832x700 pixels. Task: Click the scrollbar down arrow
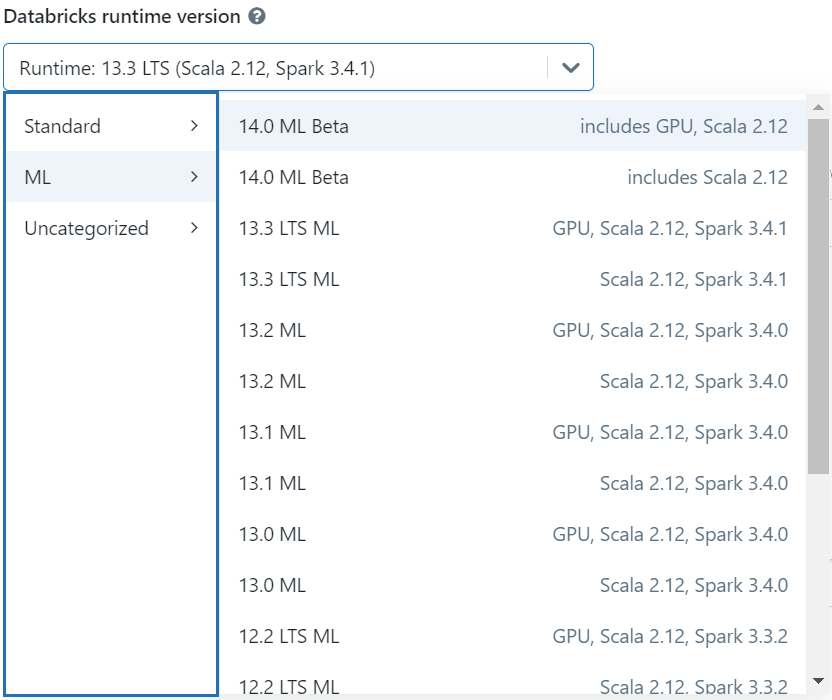[818, 681]
